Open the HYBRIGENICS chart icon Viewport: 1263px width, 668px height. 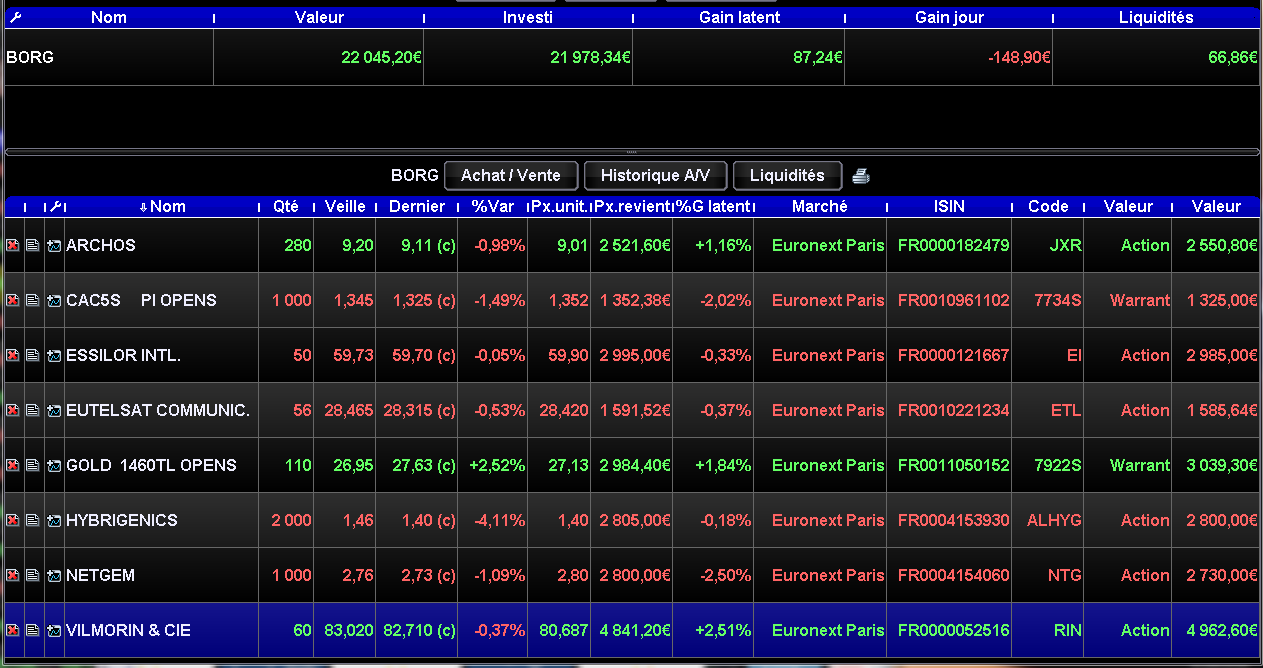click(54, 520)
